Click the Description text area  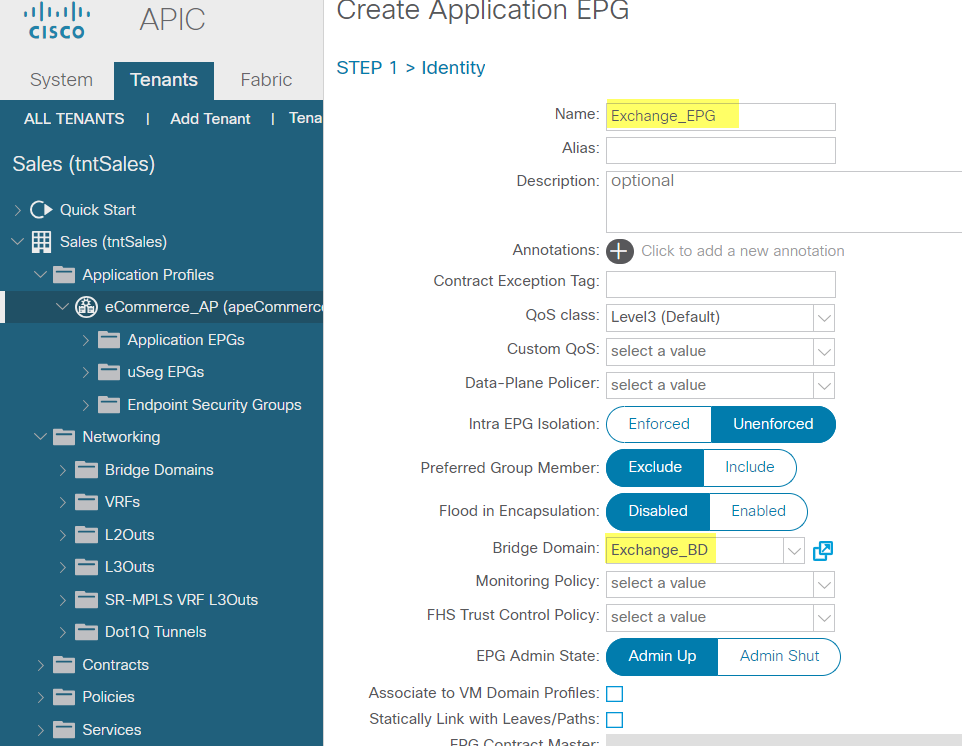tap(783, 202)
